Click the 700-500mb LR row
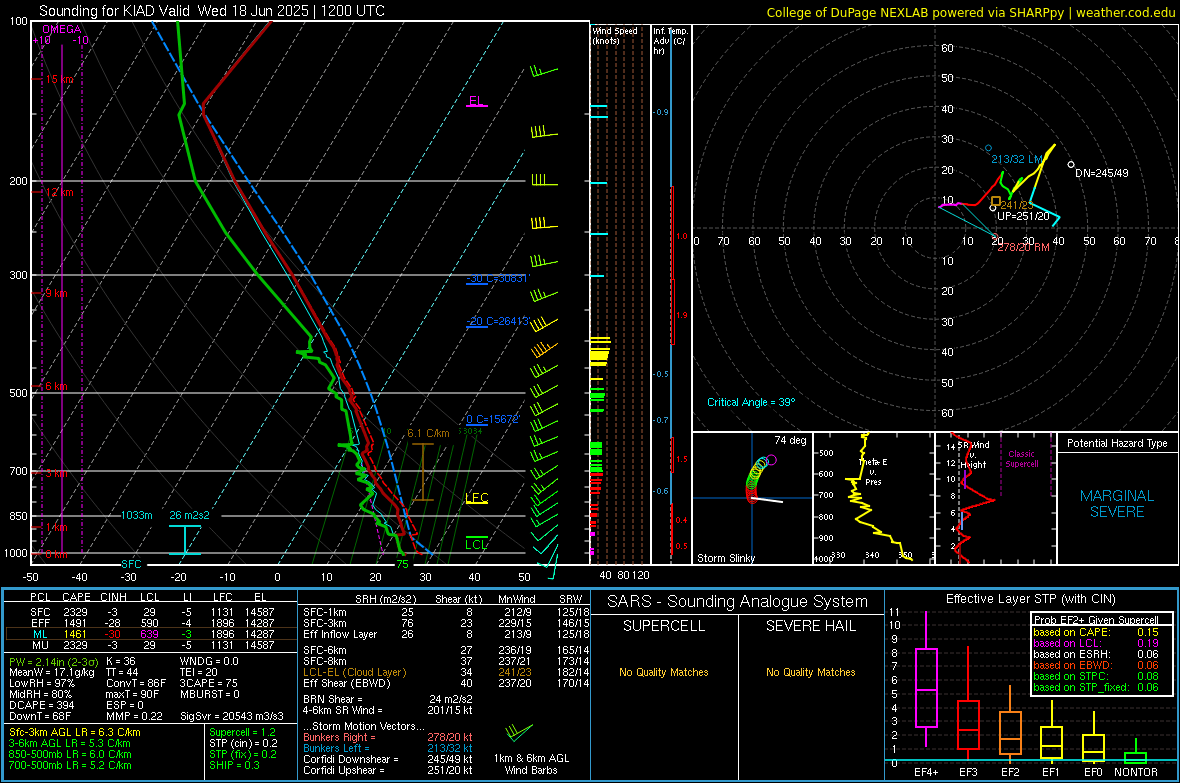The image size is (1180, 783). click(70, 765)
